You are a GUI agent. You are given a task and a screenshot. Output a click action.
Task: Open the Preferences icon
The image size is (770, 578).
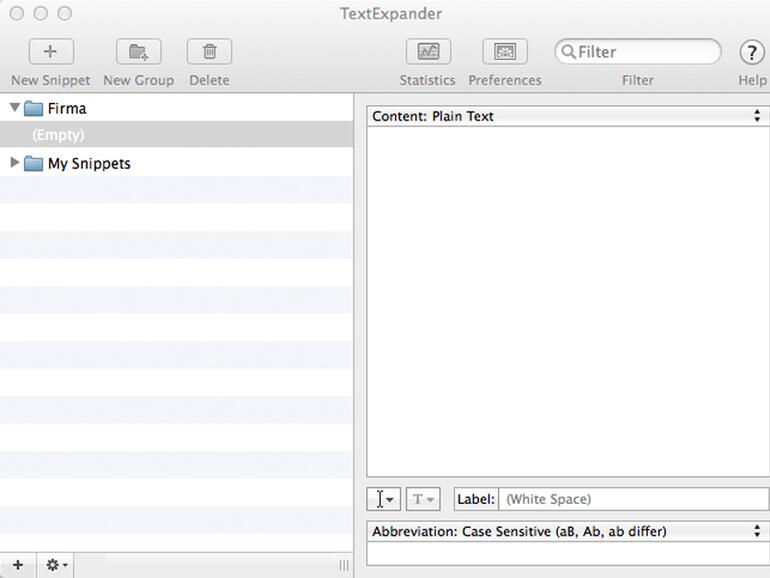point(505,52)
